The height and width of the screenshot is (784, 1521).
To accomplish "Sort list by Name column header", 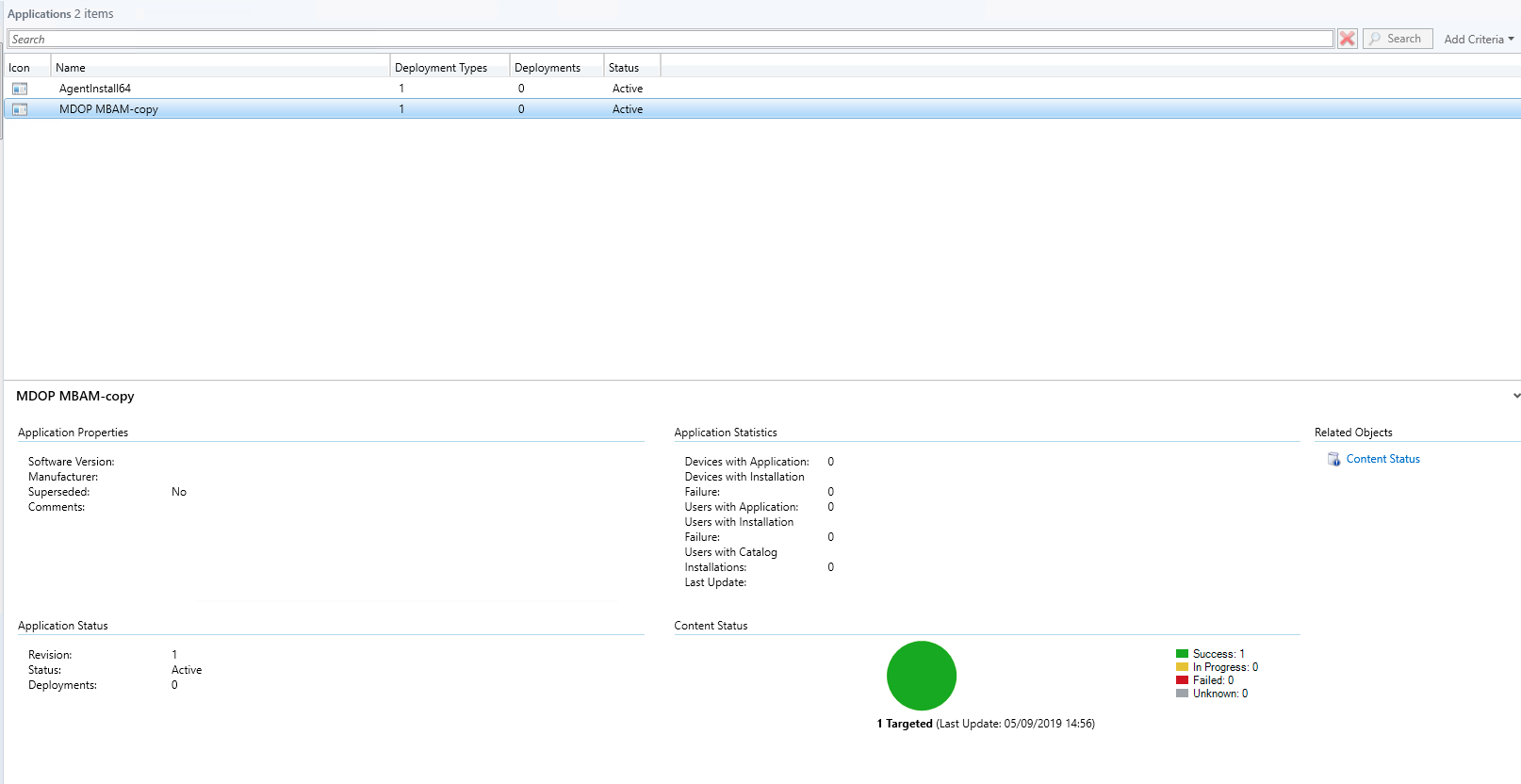I will [220, 68].
